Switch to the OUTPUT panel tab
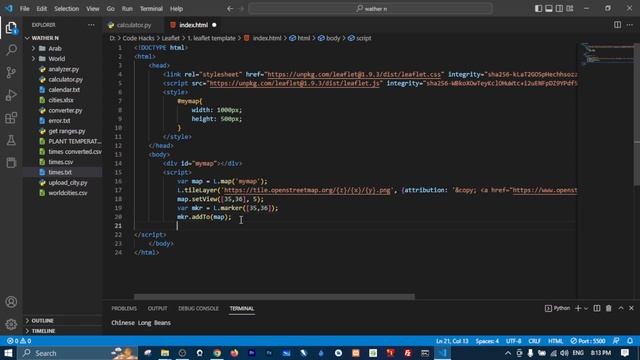640x360 pixels. click(158, 308)
